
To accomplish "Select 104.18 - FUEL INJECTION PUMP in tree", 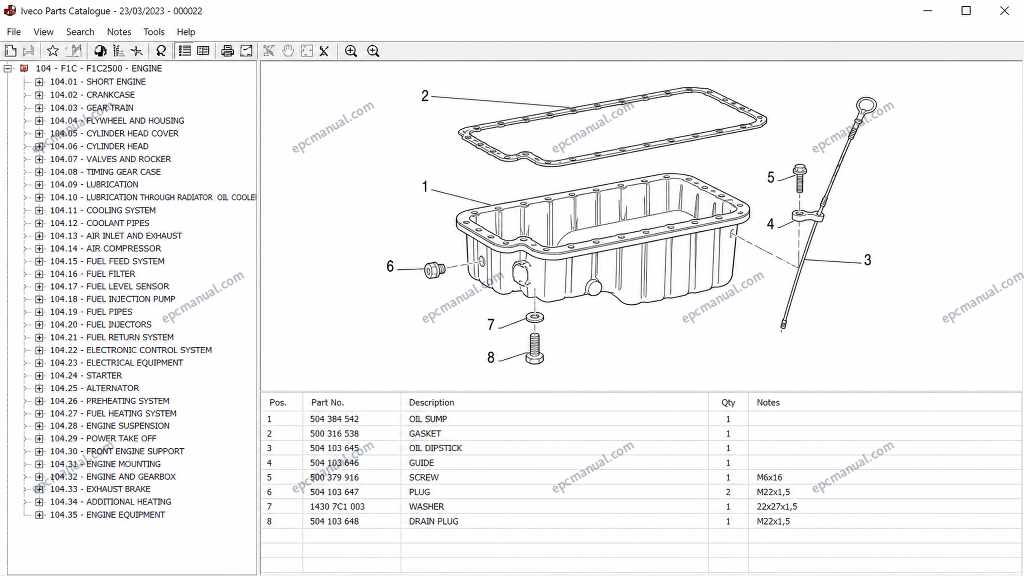I will [x=112, y=299].
